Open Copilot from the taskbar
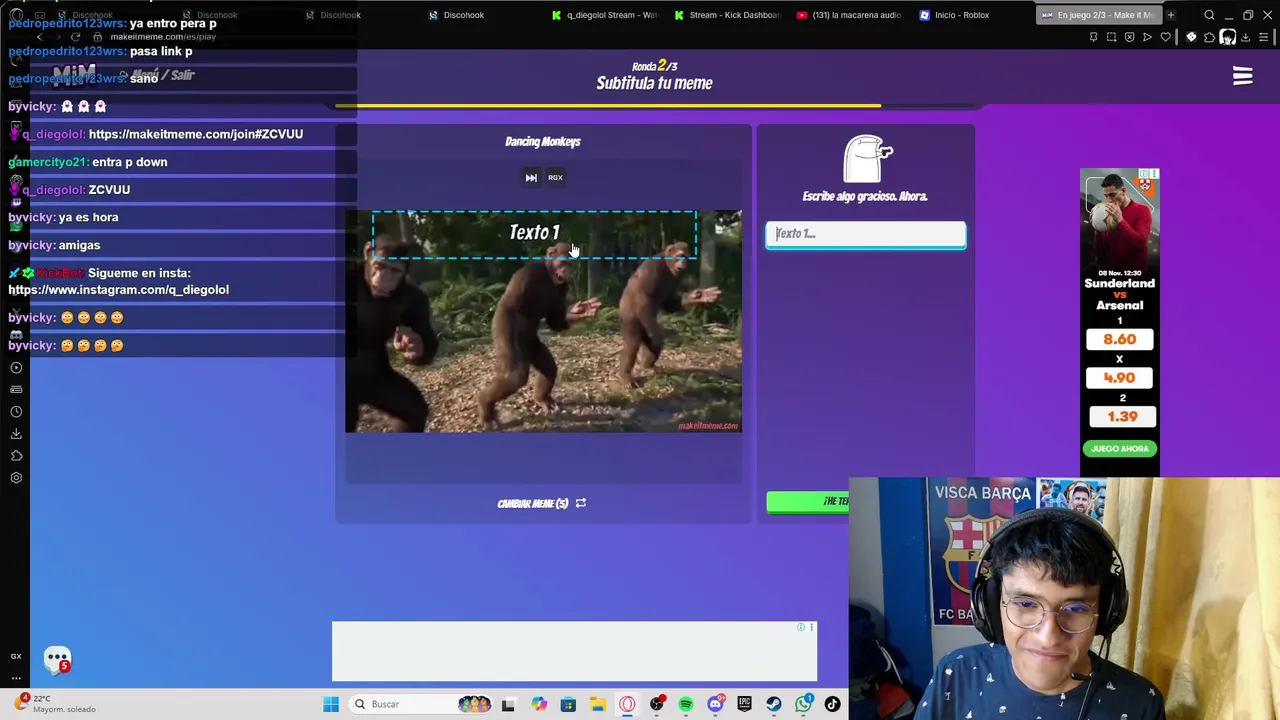This screenshot has height=720, width=1280. 539,704
